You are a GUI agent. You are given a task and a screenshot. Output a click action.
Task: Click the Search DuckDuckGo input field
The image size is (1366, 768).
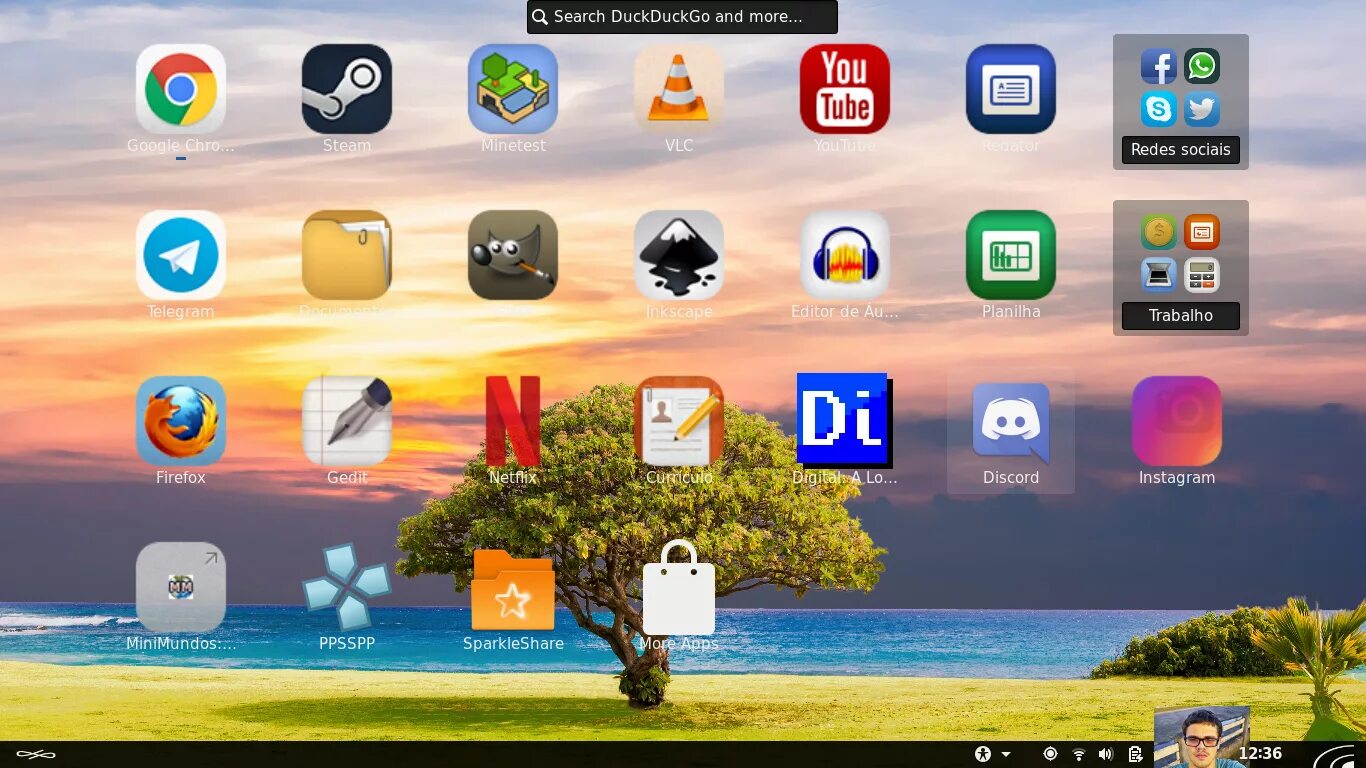(x=682, y=17)
